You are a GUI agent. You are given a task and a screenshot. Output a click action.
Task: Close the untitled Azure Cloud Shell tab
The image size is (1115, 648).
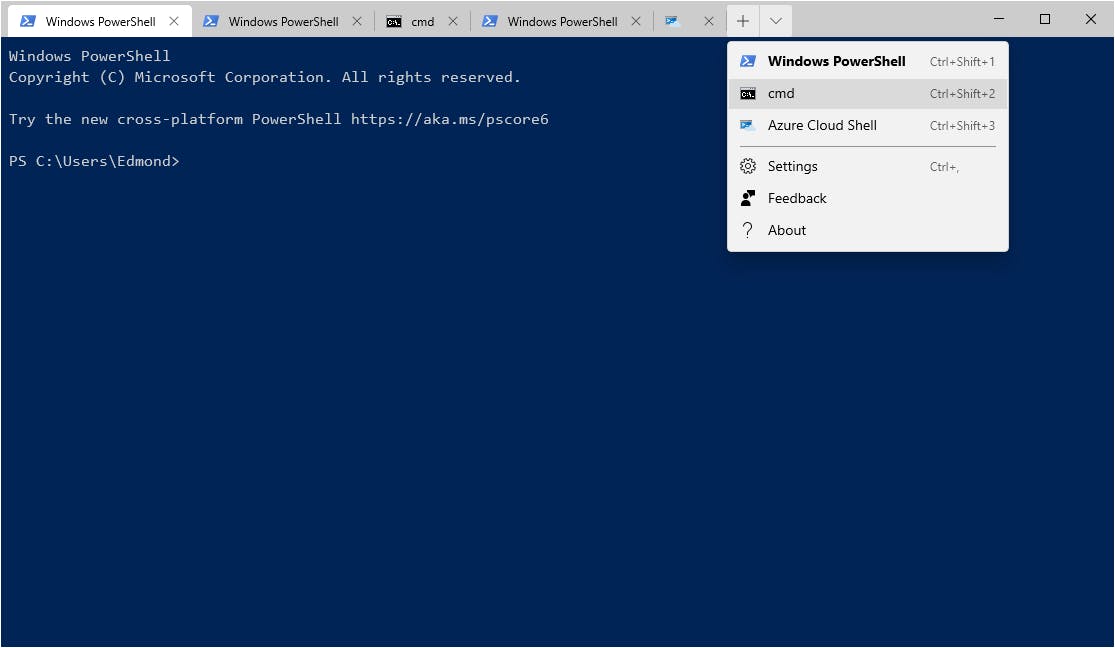point(708,21)
